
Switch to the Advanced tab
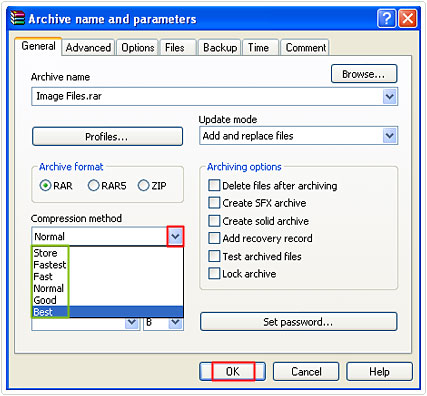coord(88,48)
